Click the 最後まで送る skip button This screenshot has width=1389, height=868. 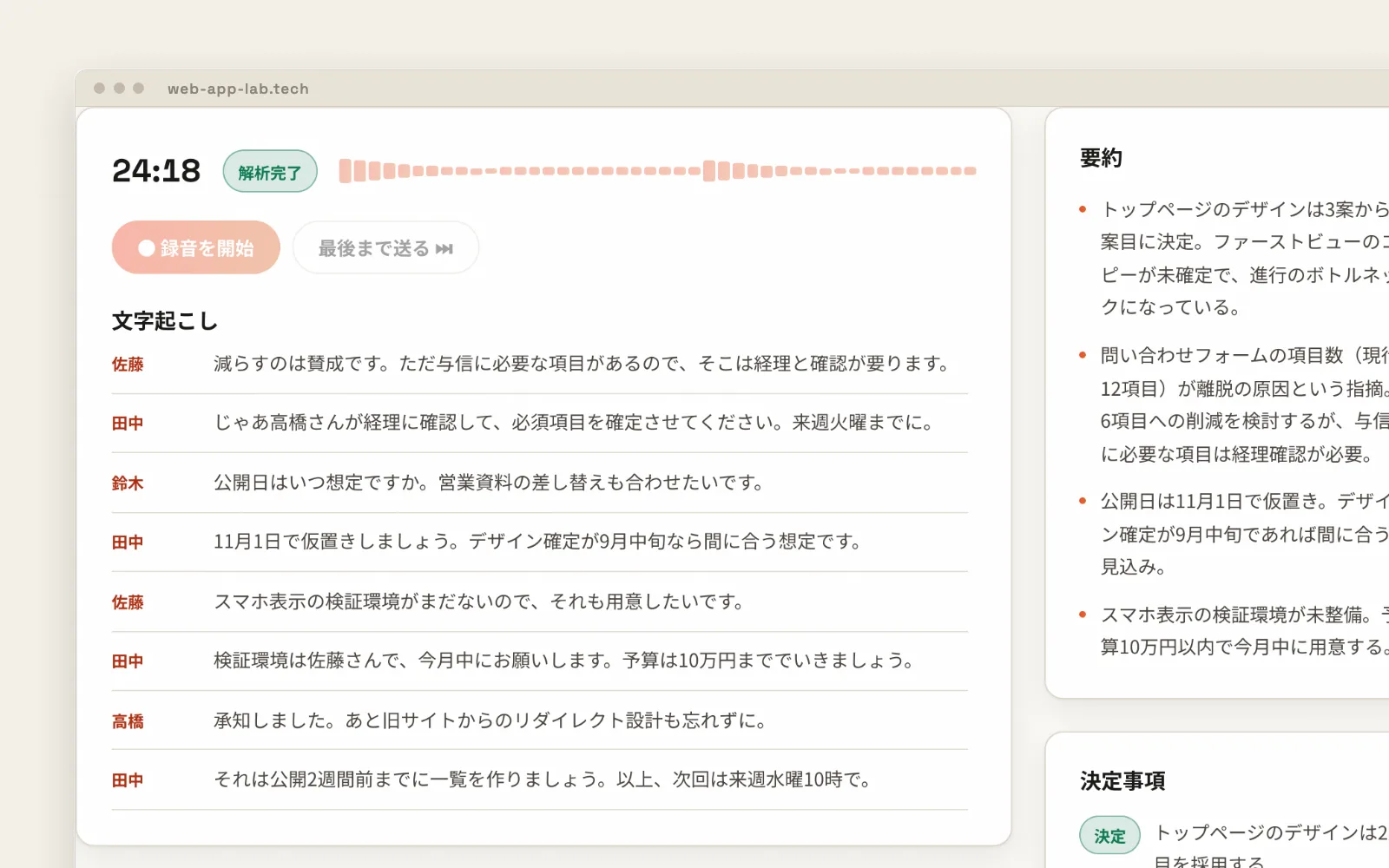click(x=385, y=247)
